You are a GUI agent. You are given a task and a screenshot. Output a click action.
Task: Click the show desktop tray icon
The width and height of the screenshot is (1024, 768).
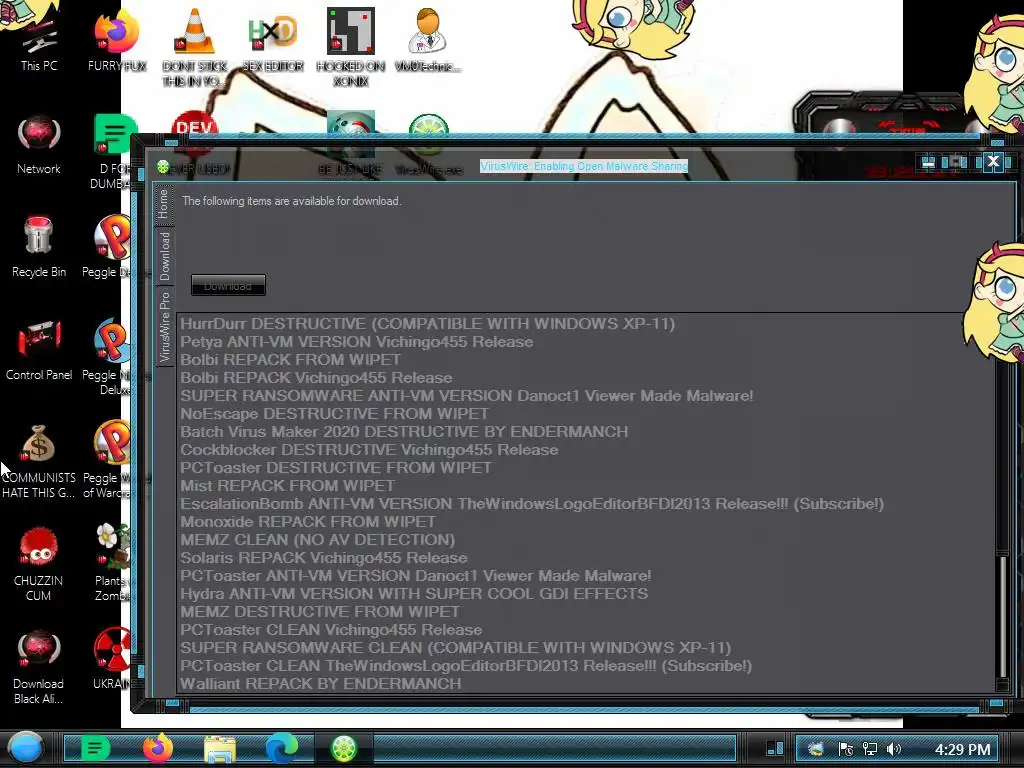click(775, 748)
